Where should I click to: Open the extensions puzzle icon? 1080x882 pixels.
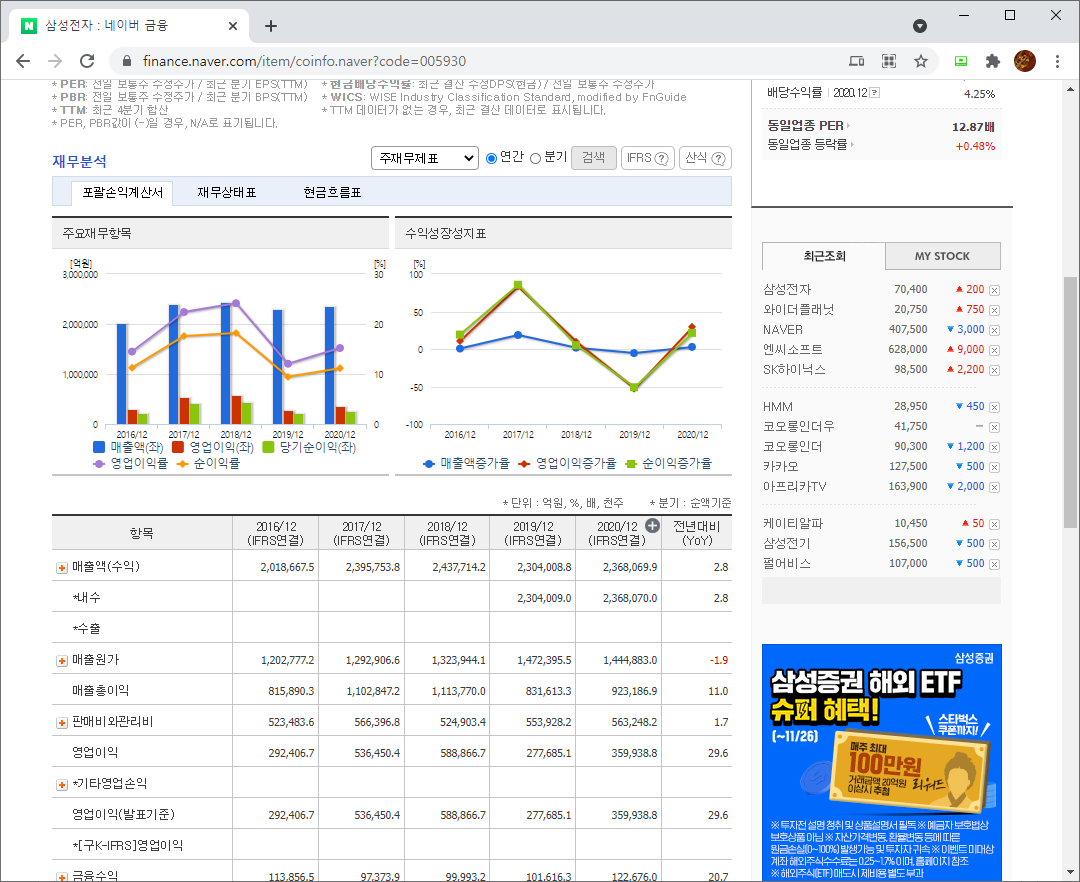pos(993,61)
